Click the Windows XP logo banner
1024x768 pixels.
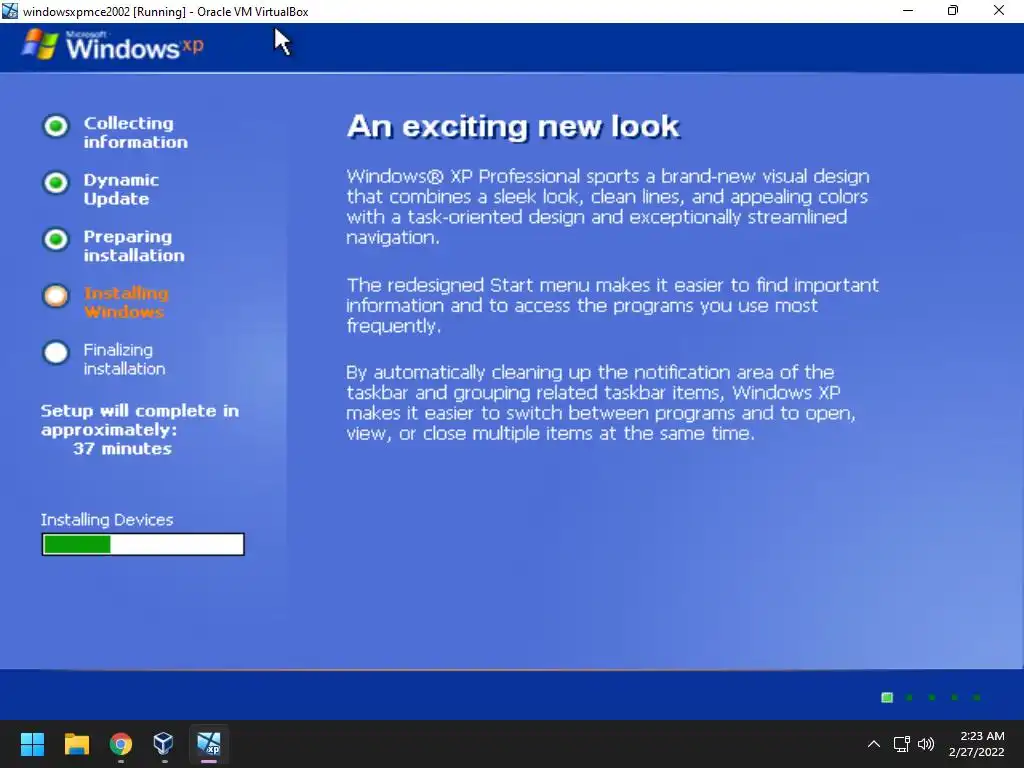[x=112, y=46]
